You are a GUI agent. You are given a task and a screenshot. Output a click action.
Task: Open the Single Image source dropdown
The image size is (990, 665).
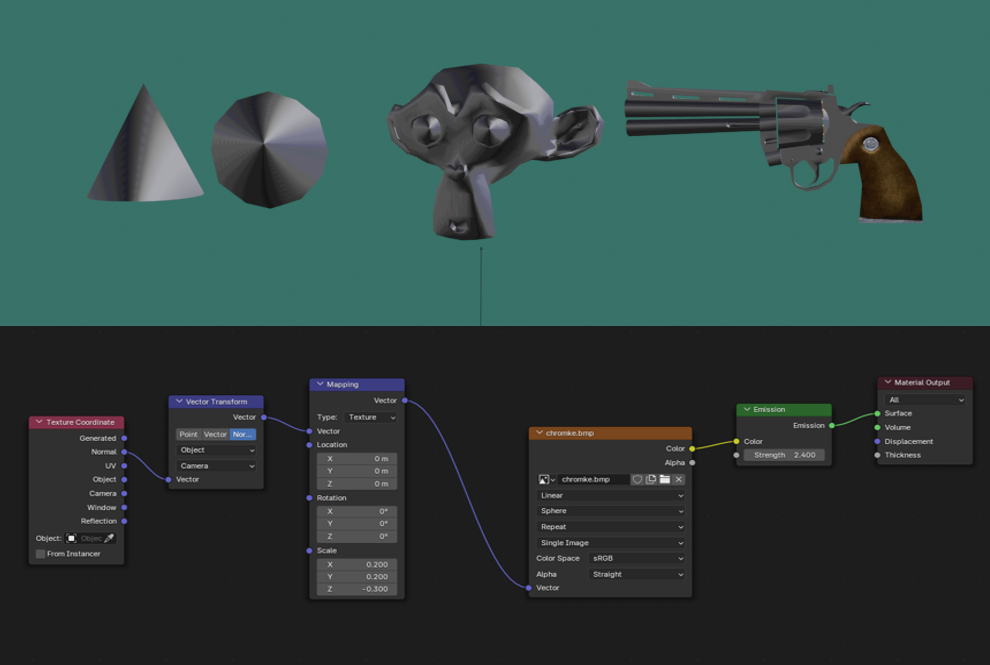pyautogui.click(x=611, y=543)
